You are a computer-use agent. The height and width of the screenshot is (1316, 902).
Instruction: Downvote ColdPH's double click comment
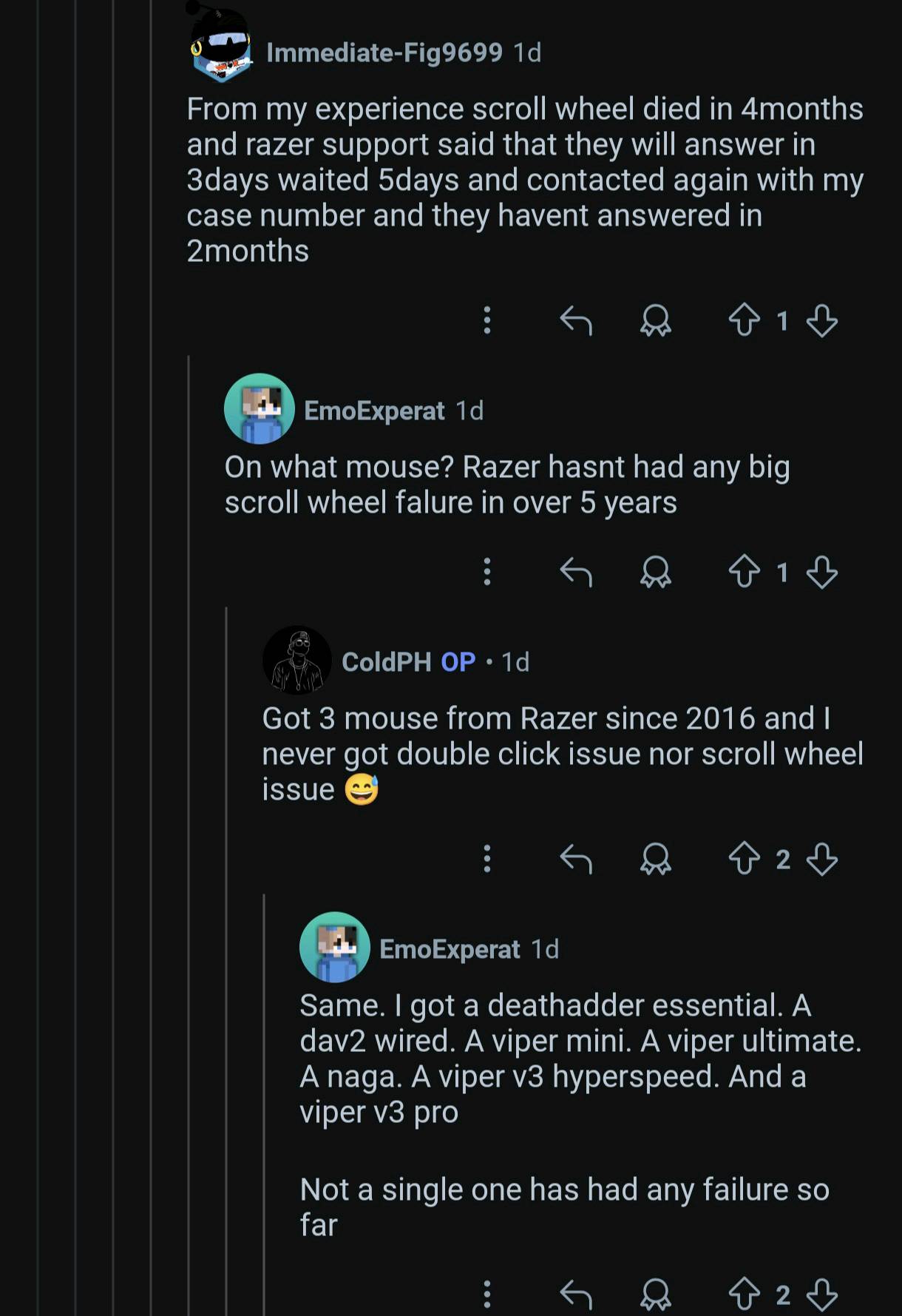tap(821, 859)
